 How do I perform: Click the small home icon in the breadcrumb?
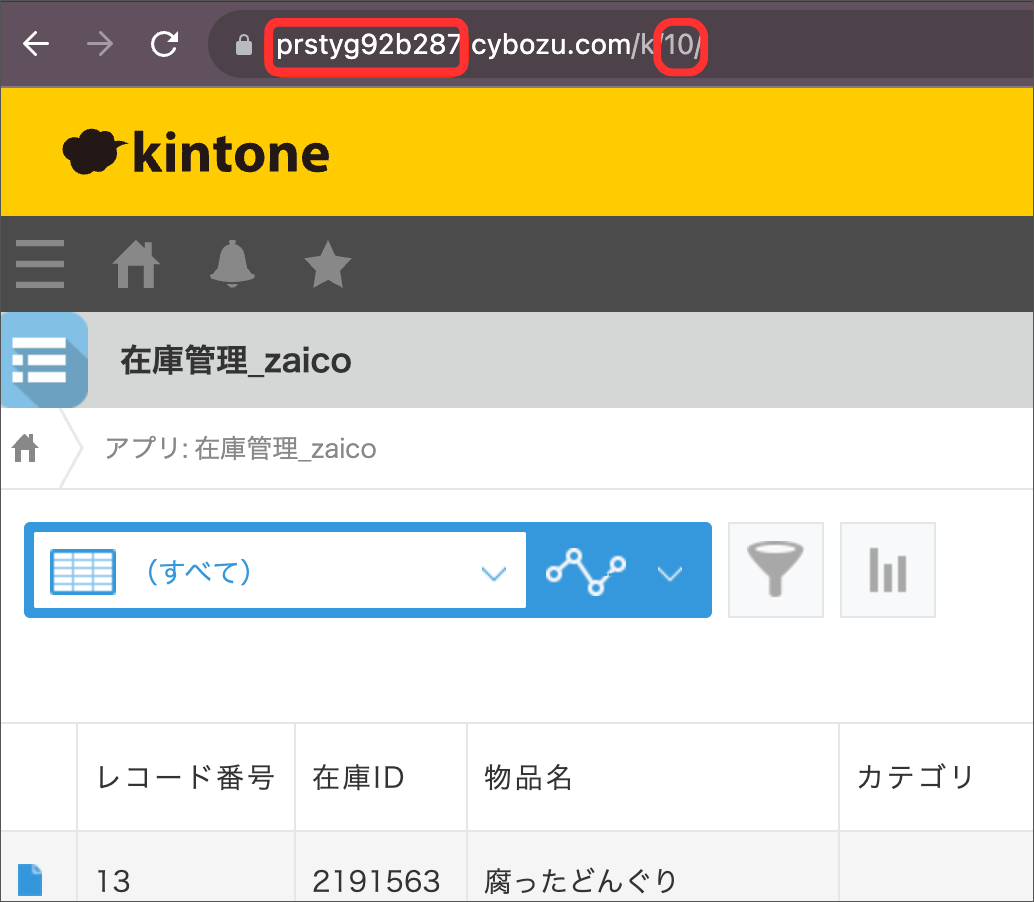[x=25, y=448]
